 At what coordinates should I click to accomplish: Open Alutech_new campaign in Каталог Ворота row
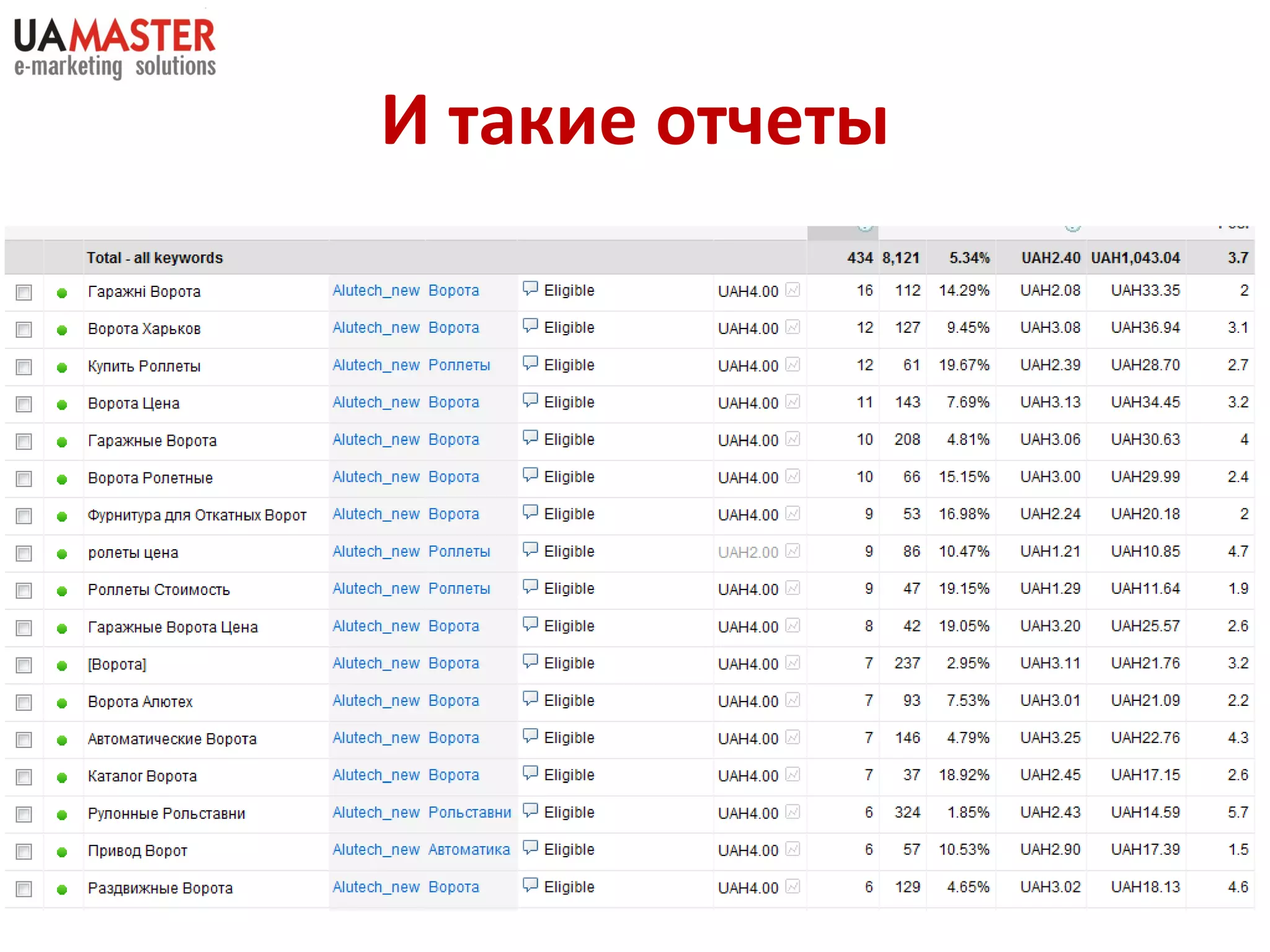tap(376, 775)
